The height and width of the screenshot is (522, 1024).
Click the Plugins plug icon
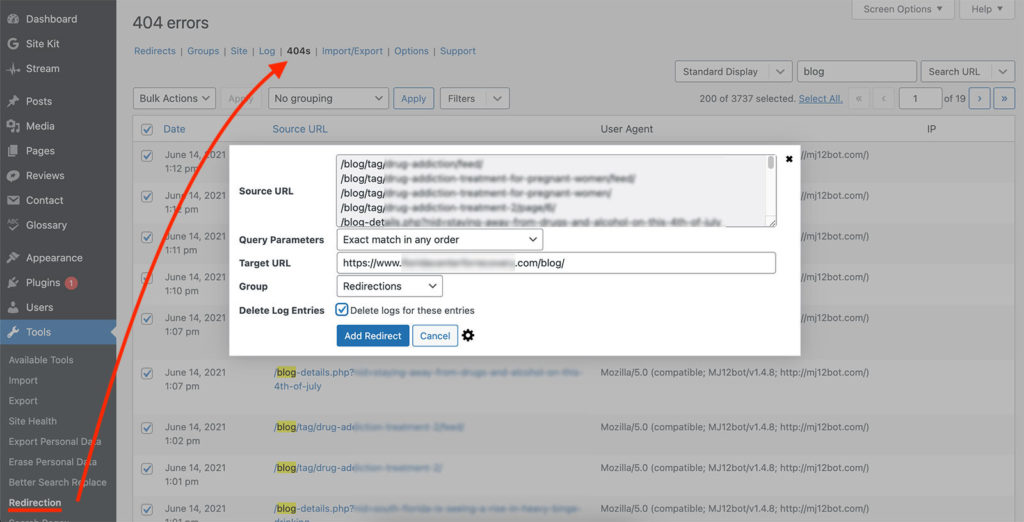(13, 283)
